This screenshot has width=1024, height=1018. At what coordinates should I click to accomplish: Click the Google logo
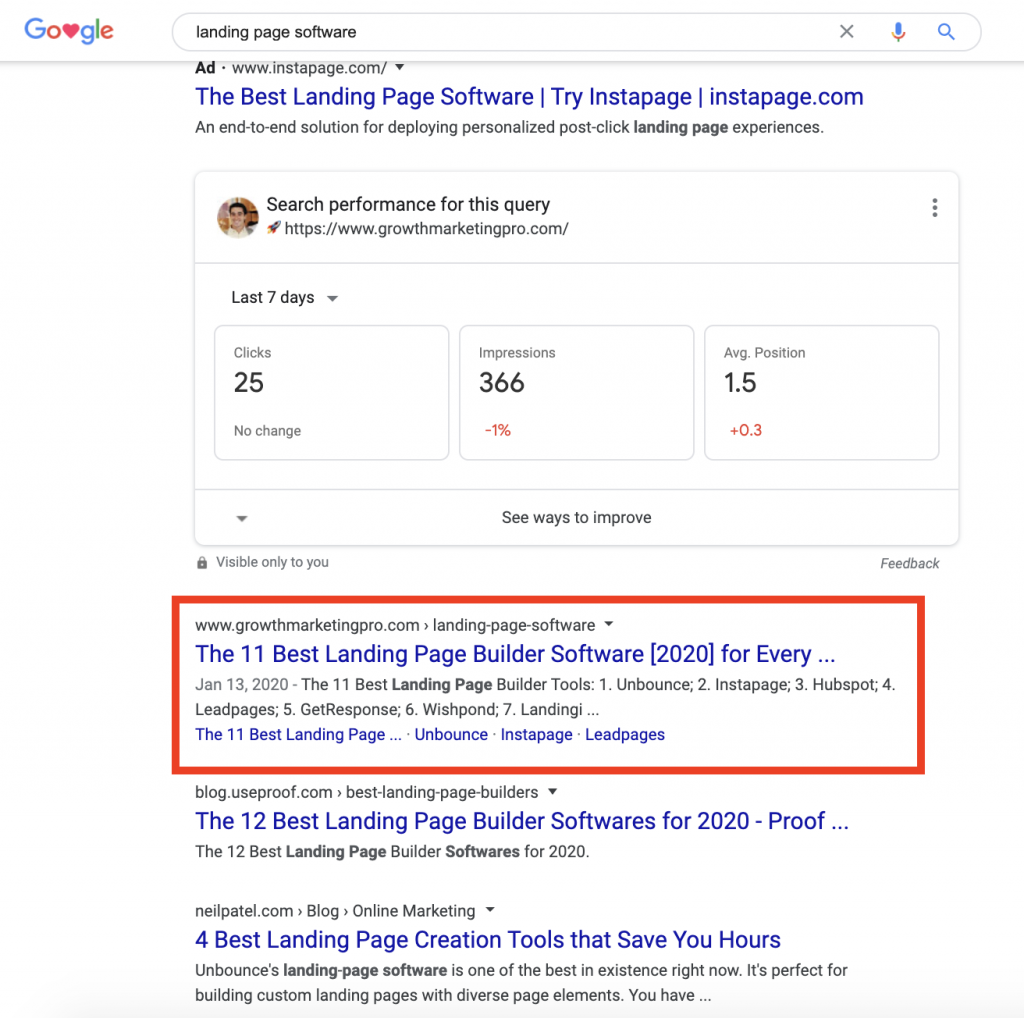tap(69, 31)
